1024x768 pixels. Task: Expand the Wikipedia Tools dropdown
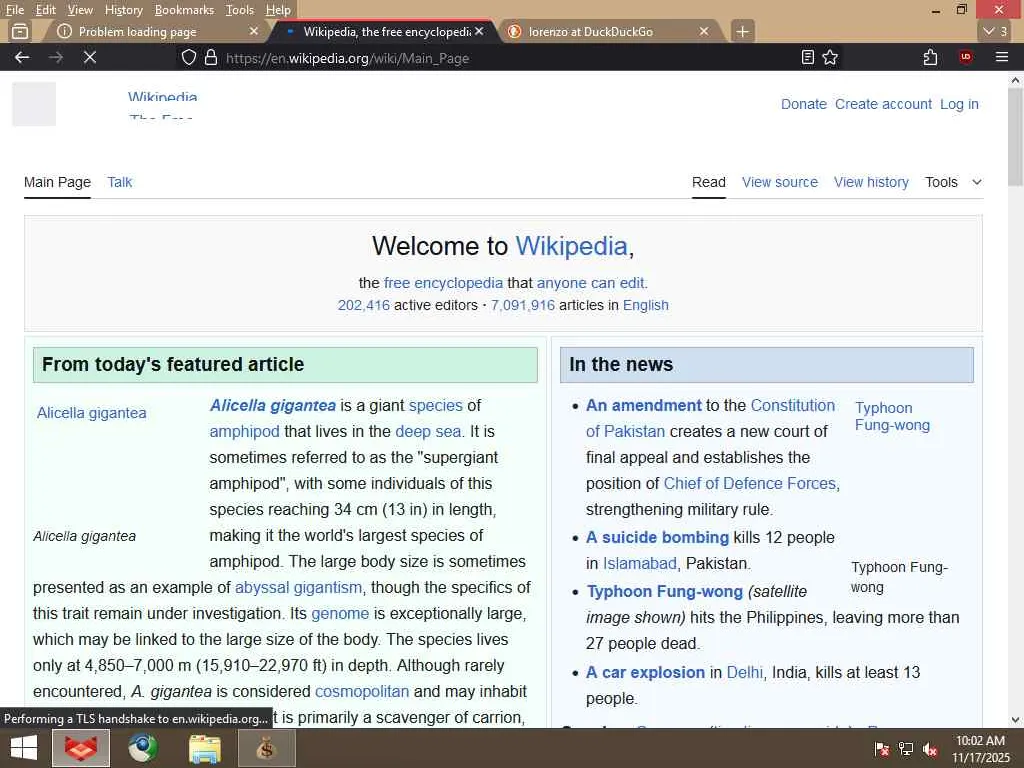coord(953,182)
